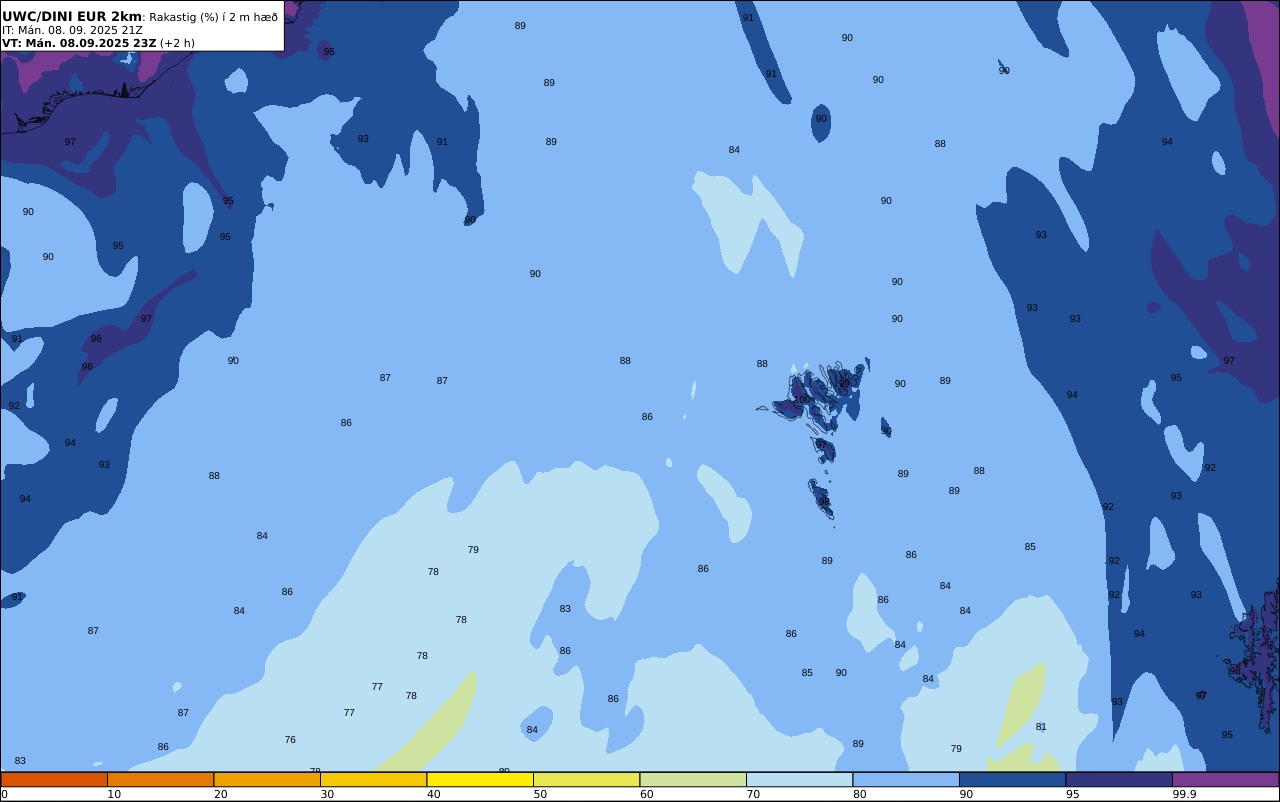Click the medium blue 90–95 legend swatch
1280x802 pixels.
pos(1012,779)
